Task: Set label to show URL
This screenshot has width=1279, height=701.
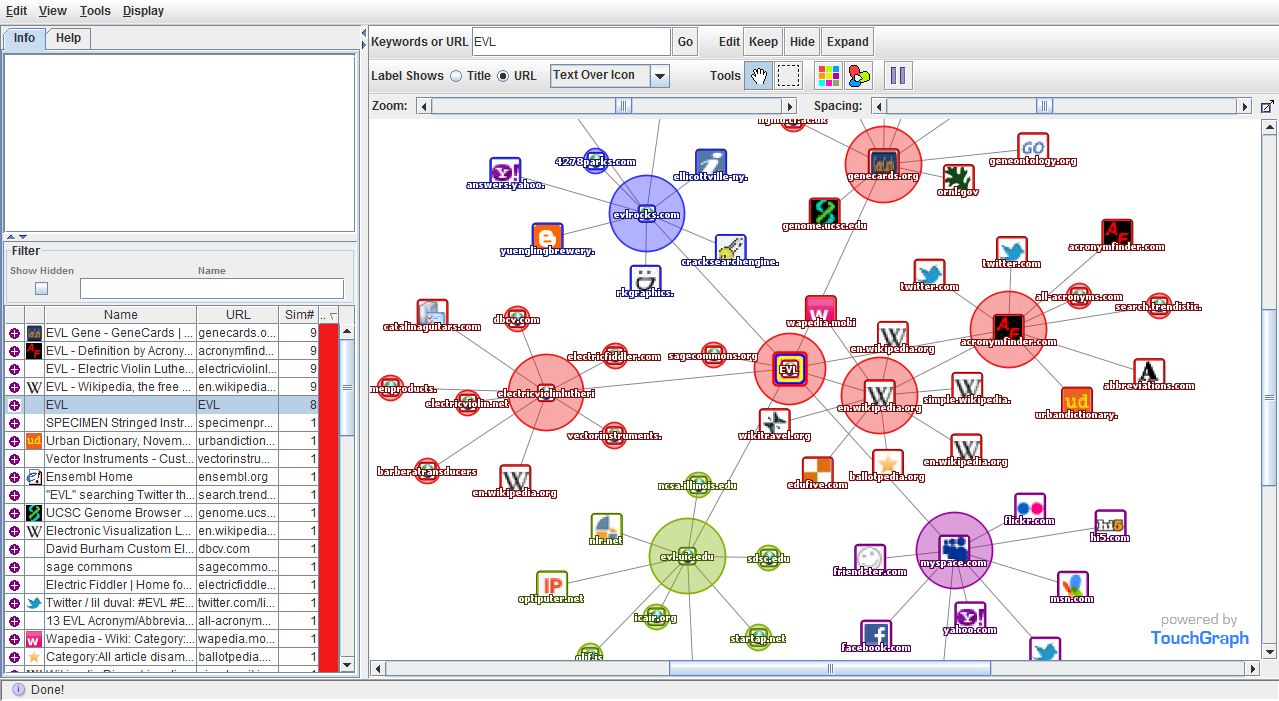Action: (x=503, y=76)
